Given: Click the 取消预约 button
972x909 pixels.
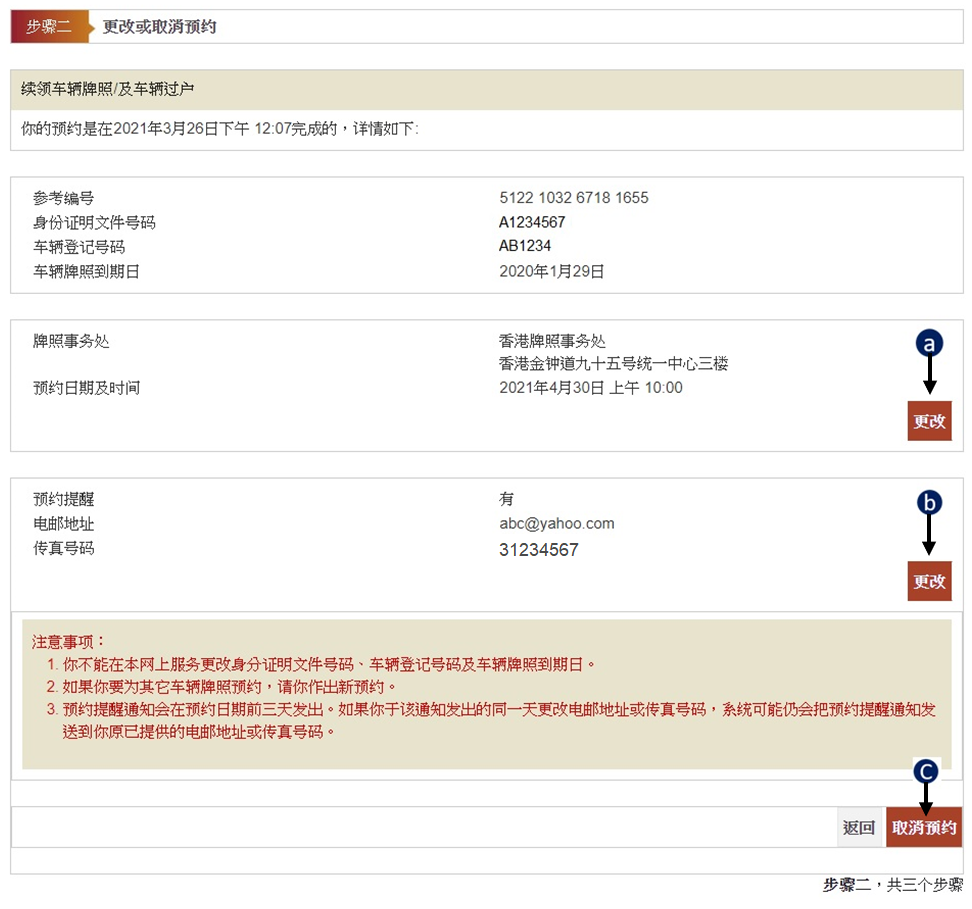Looking at the screenshot, I should click(x=924, y=828).
